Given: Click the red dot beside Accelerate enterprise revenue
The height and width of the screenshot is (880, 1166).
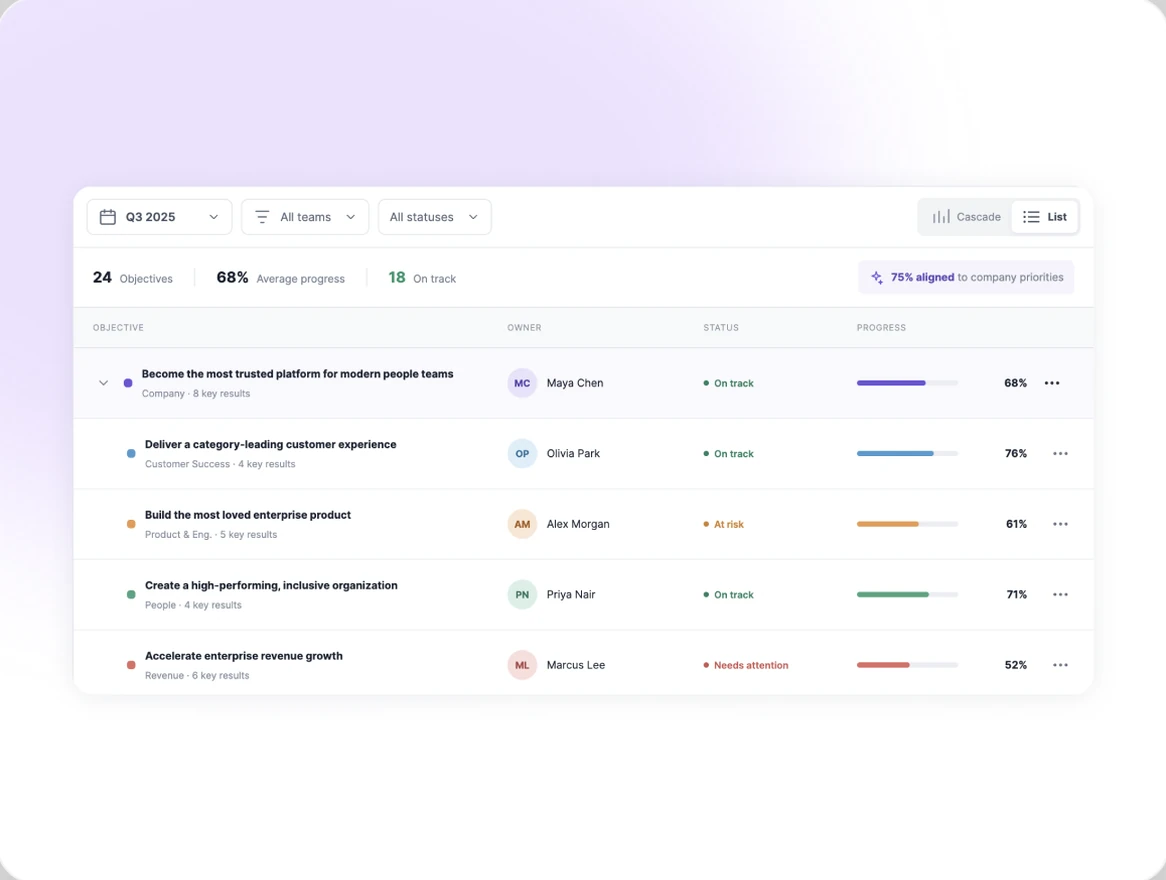Looking at the screenshot, I should click(131, 665).
